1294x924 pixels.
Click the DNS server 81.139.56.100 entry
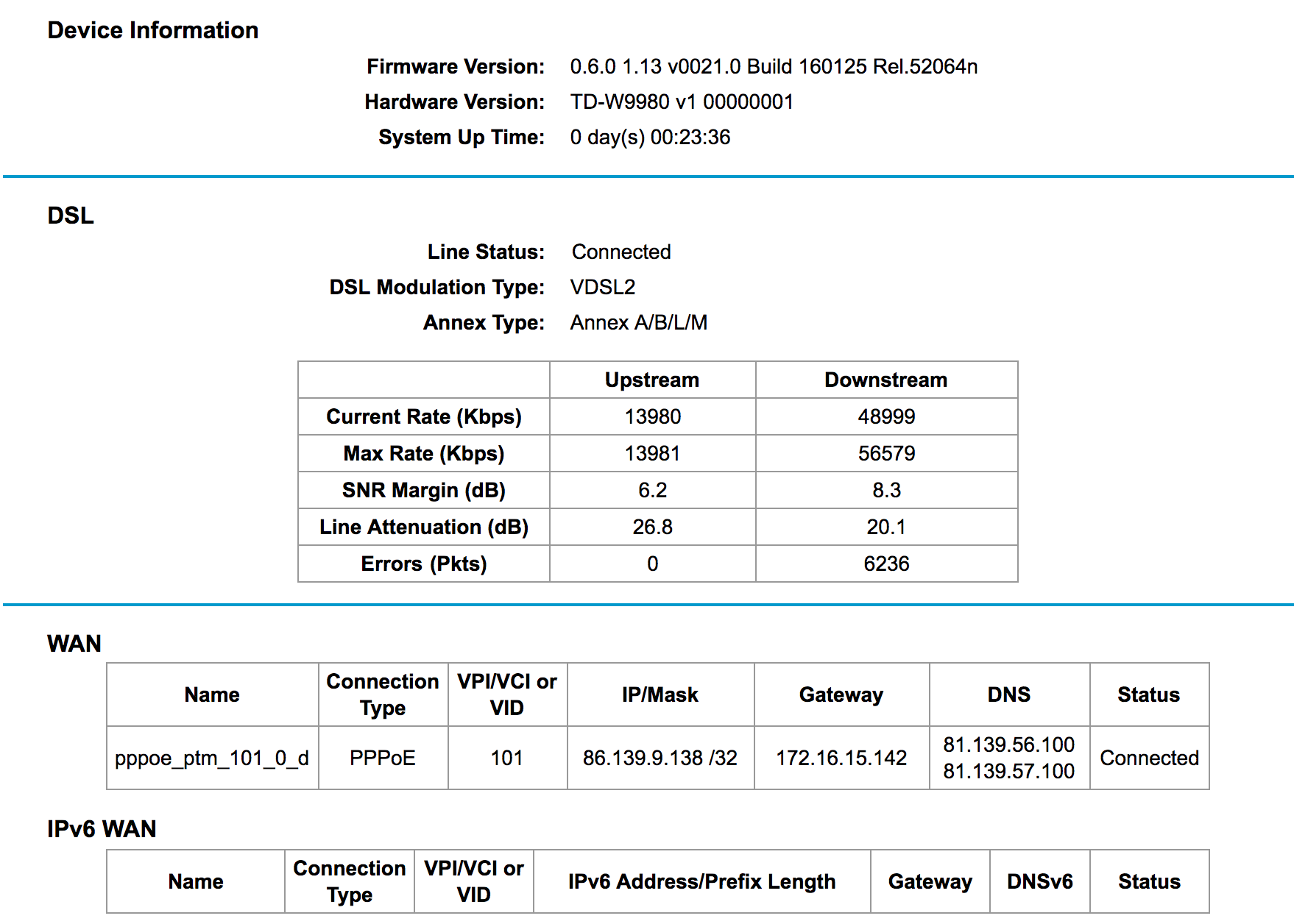pyautogui.click(x=1008, y=744)
